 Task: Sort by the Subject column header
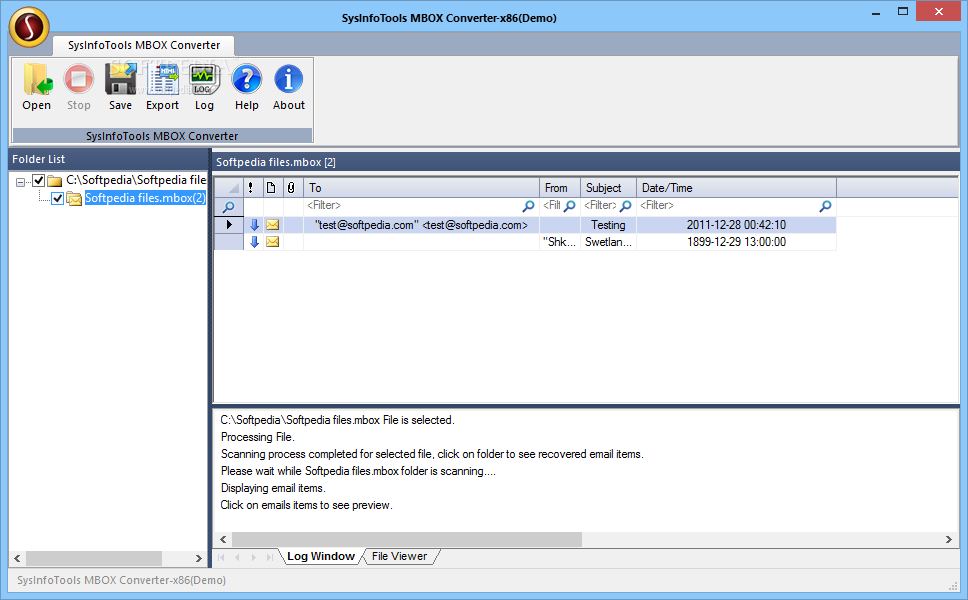(x=608, y=188)
